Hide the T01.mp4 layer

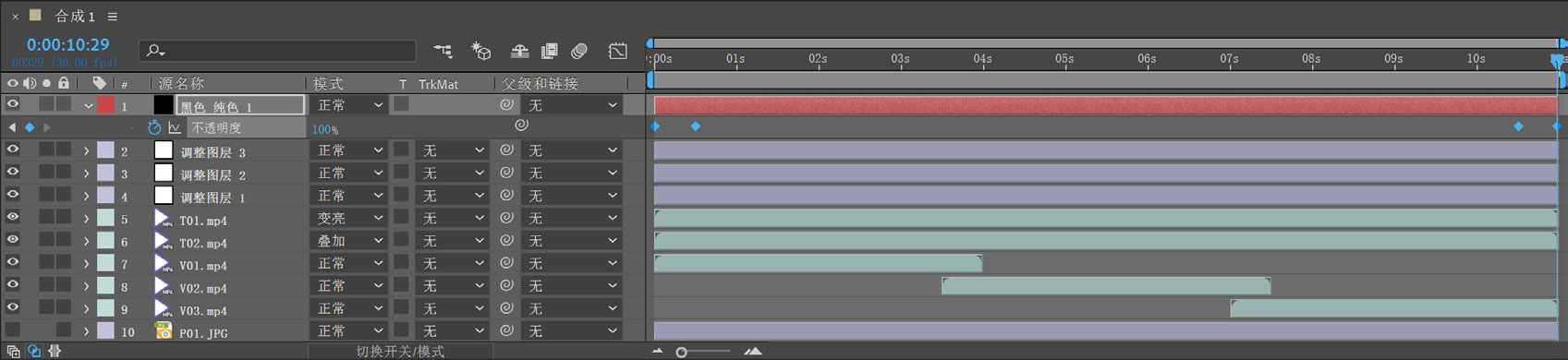[x=13, y=218]
